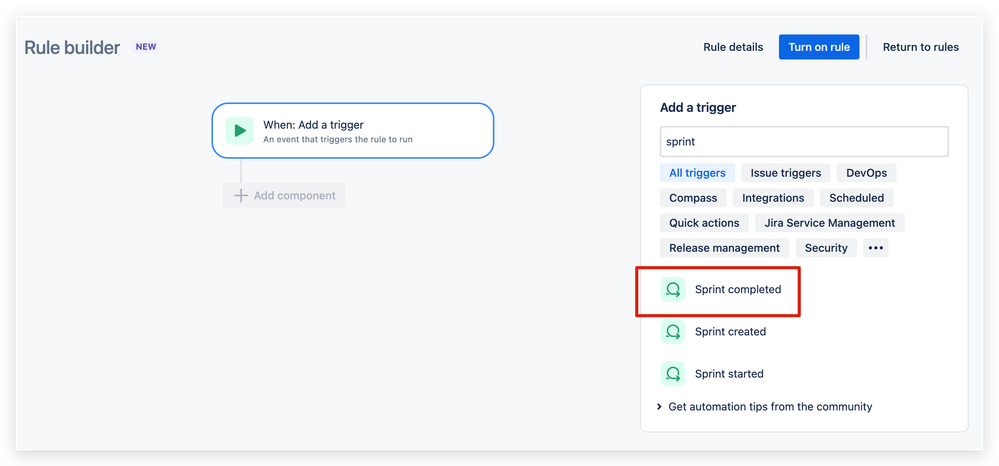This screenshot has height=466, width=999.
Task: Click the green play trigger icon
Action: coord(240,131)
